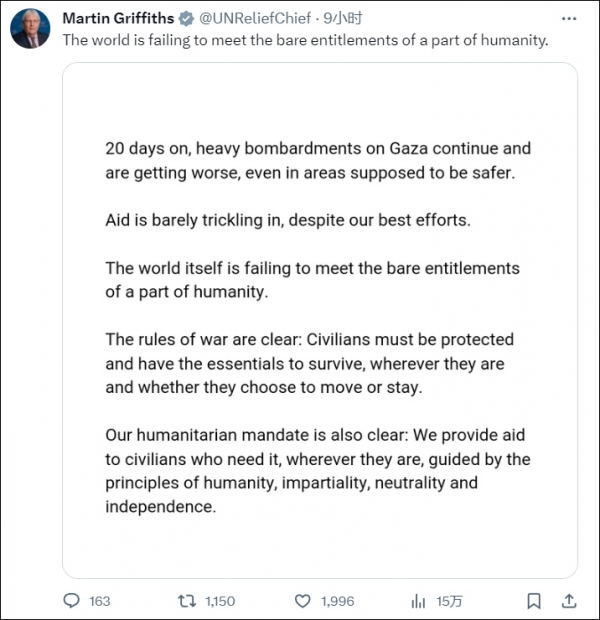Open view analytics bar chart icon
Viewport: 600px width, 620px height.
pyautogui.click(x=419, y=601)
